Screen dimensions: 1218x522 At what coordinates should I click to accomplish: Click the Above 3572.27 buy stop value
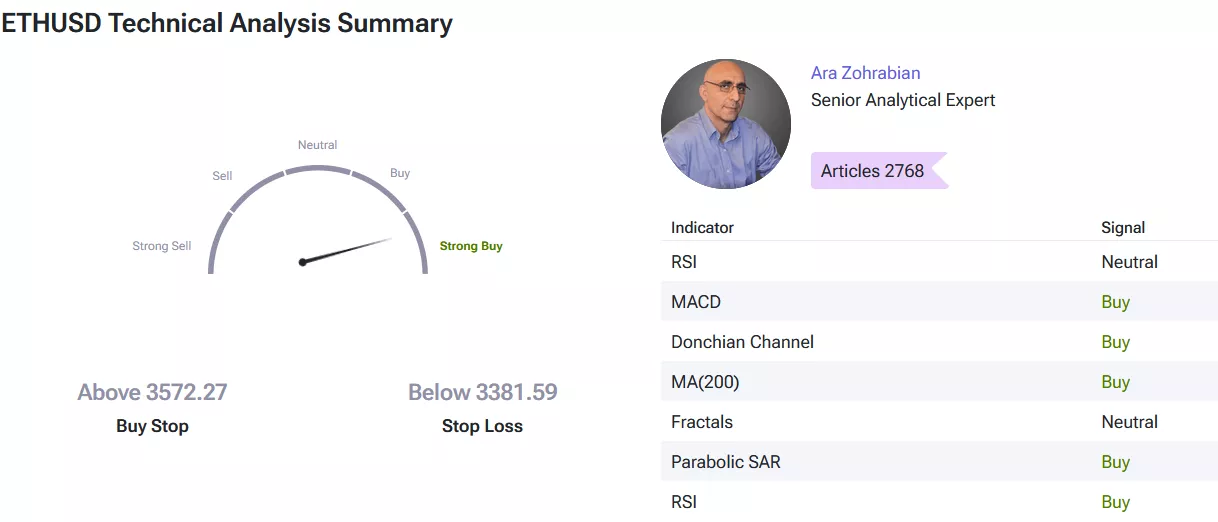tap(152, 392)
